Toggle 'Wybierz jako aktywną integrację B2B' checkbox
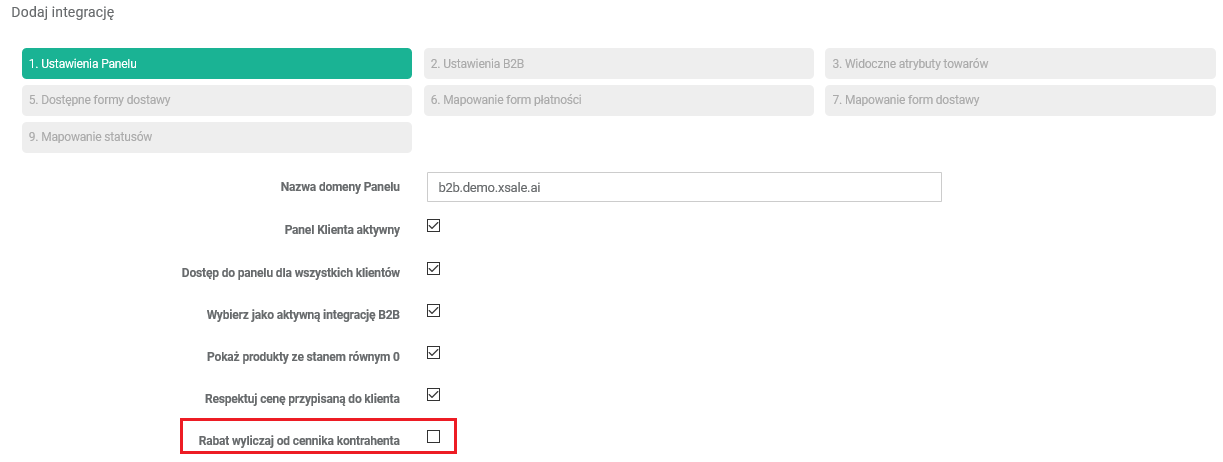Viewport: 1223px width, 462px height. coord(434,311)
